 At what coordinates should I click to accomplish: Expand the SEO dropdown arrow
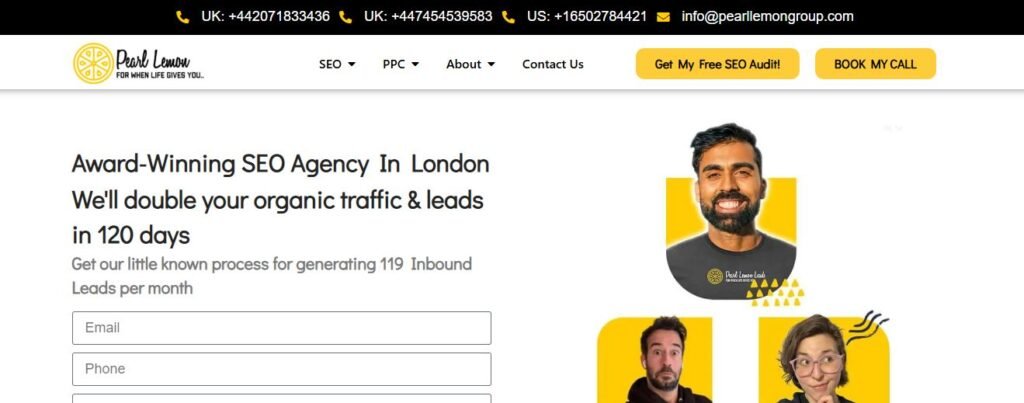pyautogui.click(x=352, y=64)
